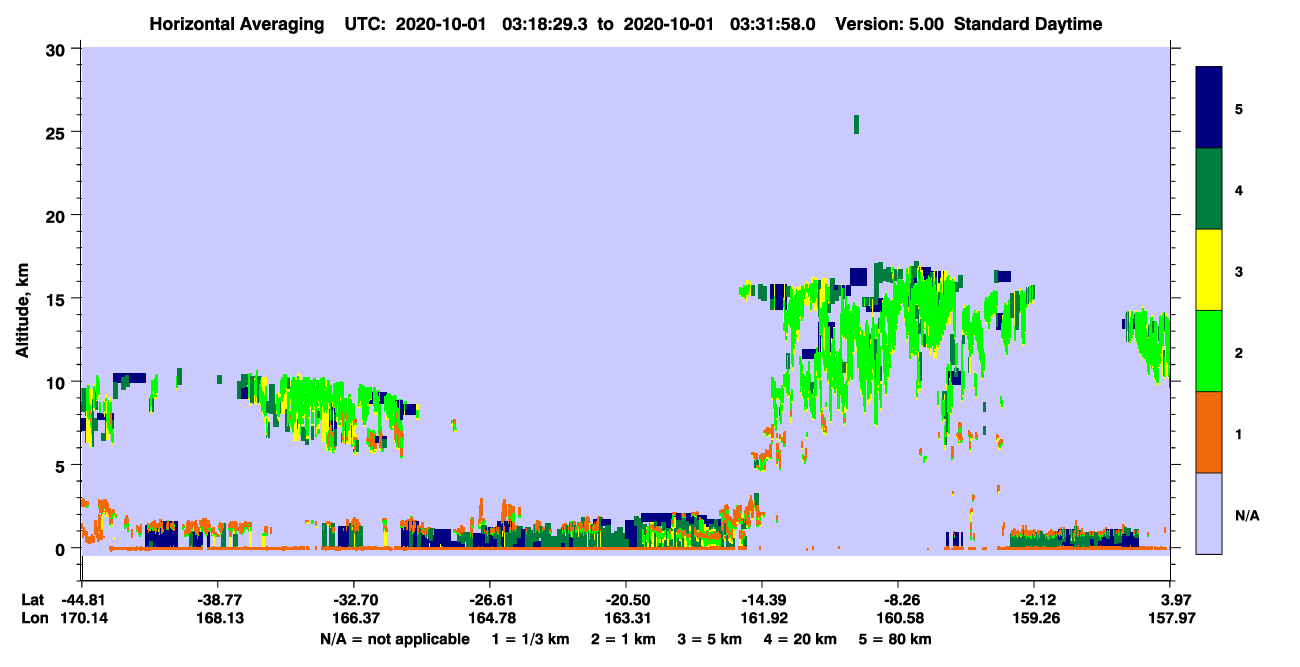
Task: Click the isolated green feature near 25 km altitude
Action: [x=856, y=124]
